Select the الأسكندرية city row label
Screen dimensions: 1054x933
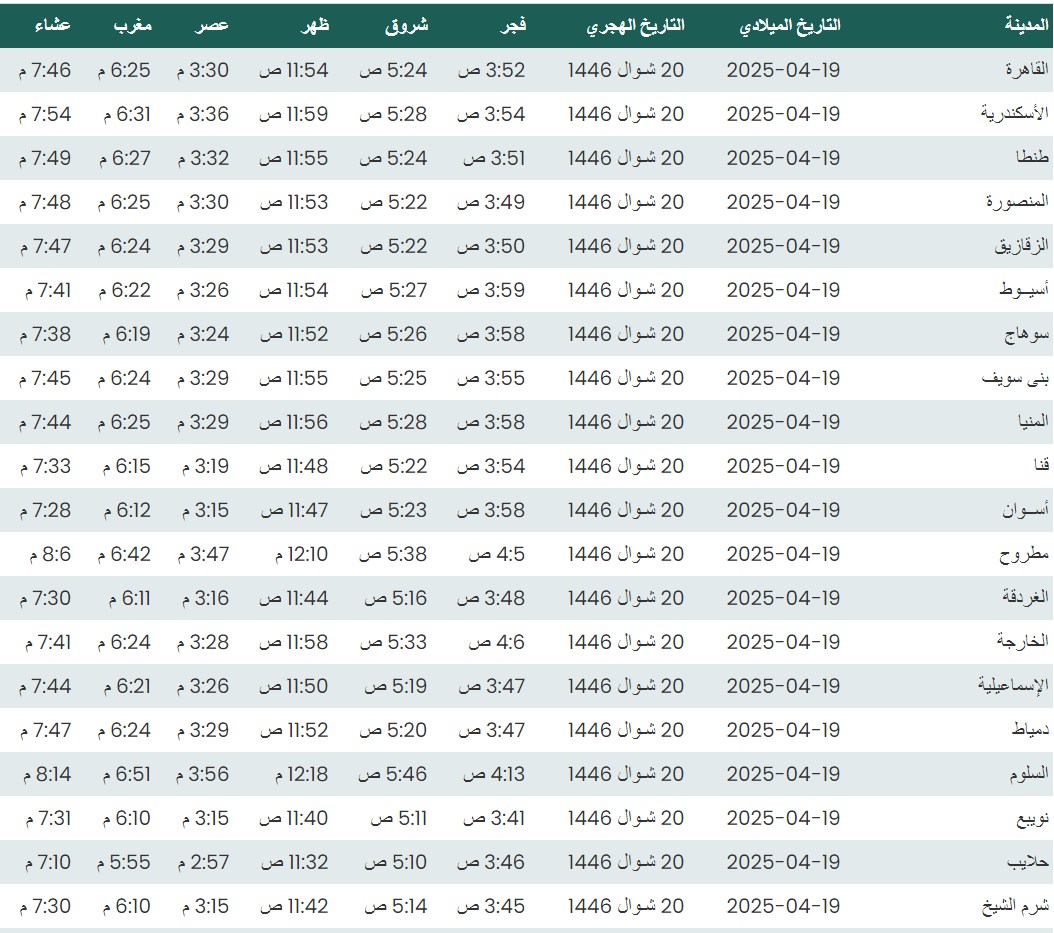click(x=1015, y=114)
